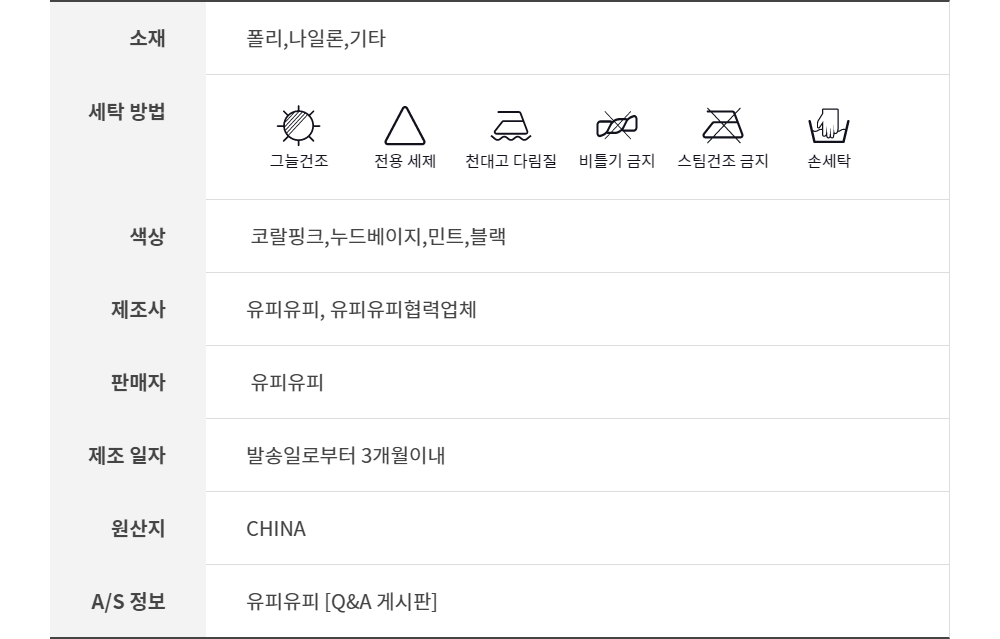Click the 스팀건조 금지 caption
The height and width of the screenshot is (639, 1000).
click(723, 161)
